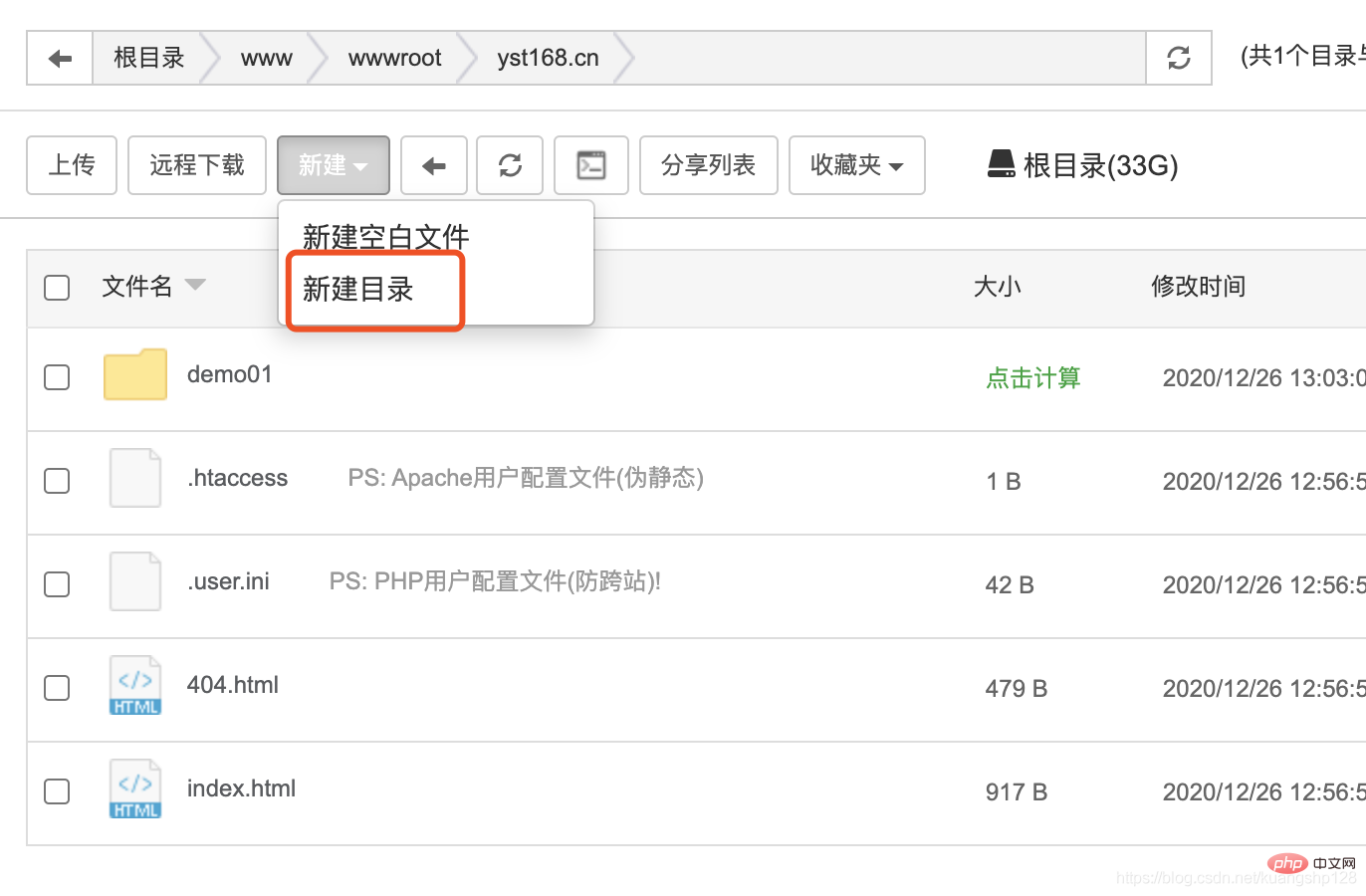Screen dimensions: 1366x896
Task: Open the 收藏夹 dropdown
Action: point(857,165)
